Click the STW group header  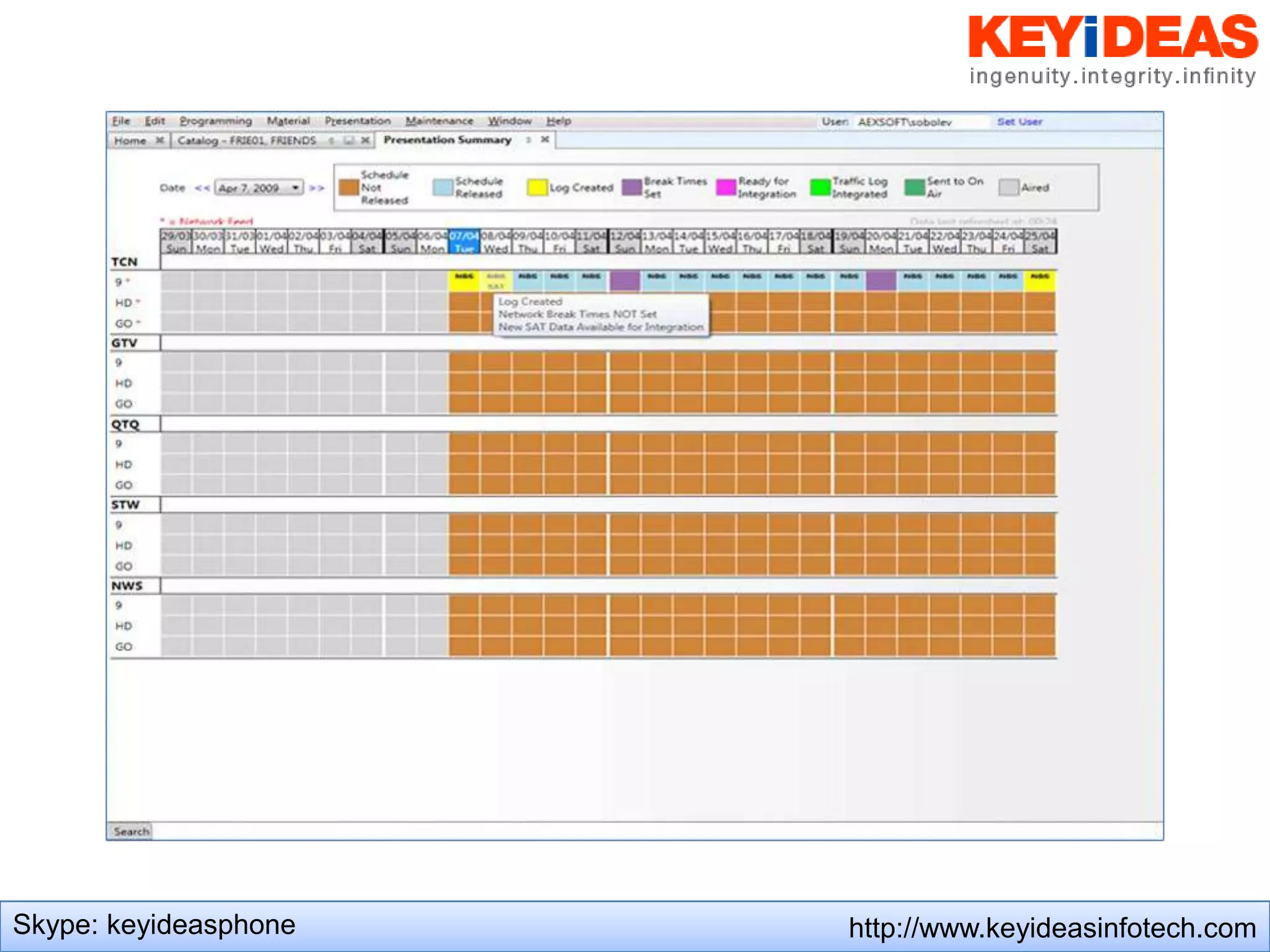tap(126, 505)
